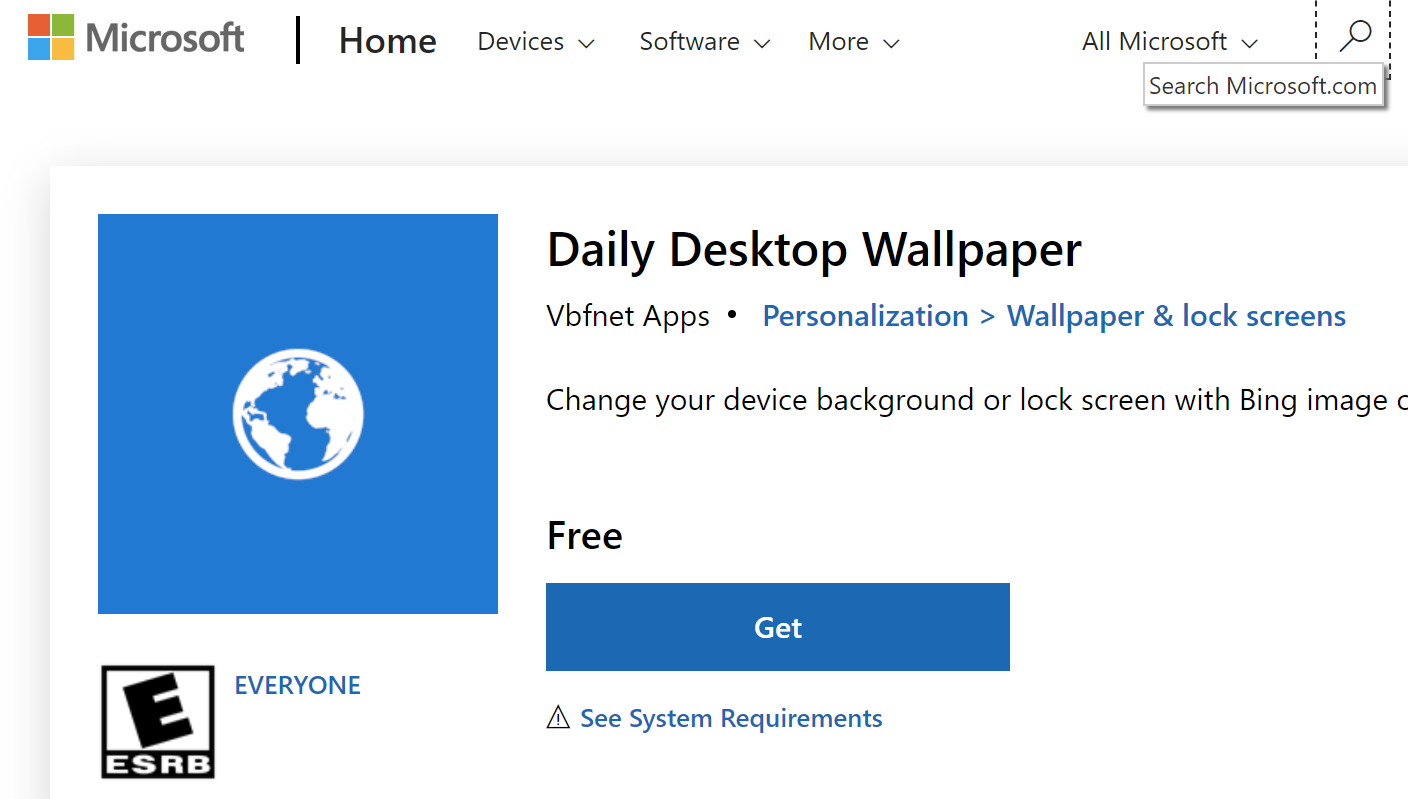Click the EVERYONE rating link

tap(298, 685)
